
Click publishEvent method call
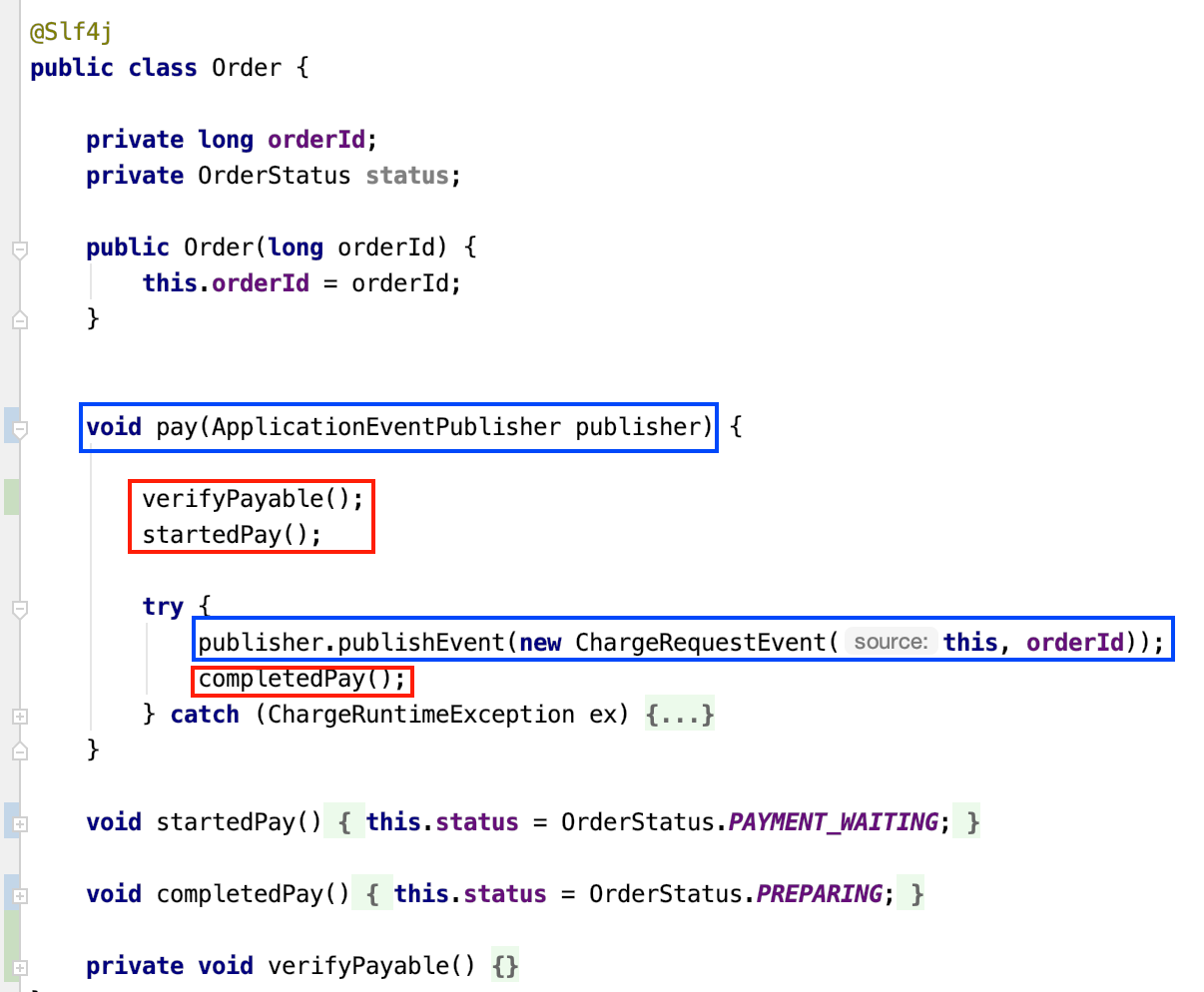(x=422, y=643)
